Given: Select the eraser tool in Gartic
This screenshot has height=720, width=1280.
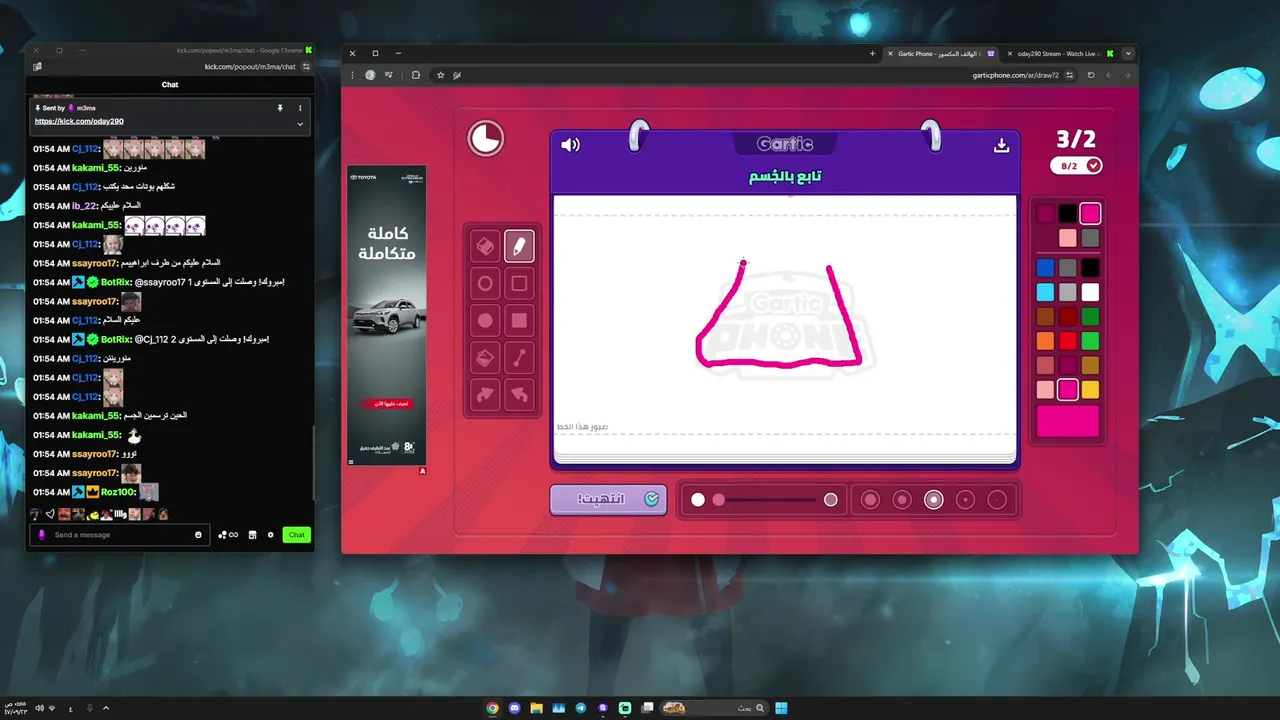Looking at the screenshot, I should [485, 246].
